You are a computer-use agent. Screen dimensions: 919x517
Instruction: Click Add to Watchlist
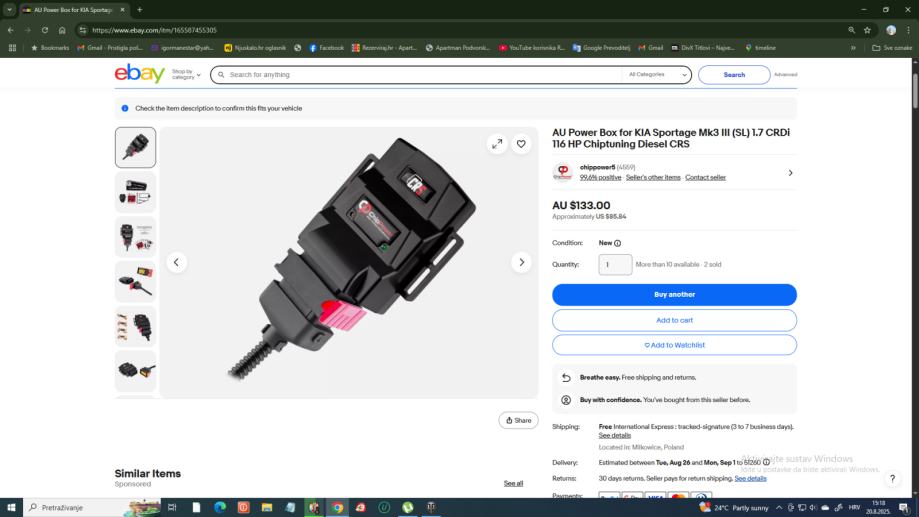tap(674, 345)
